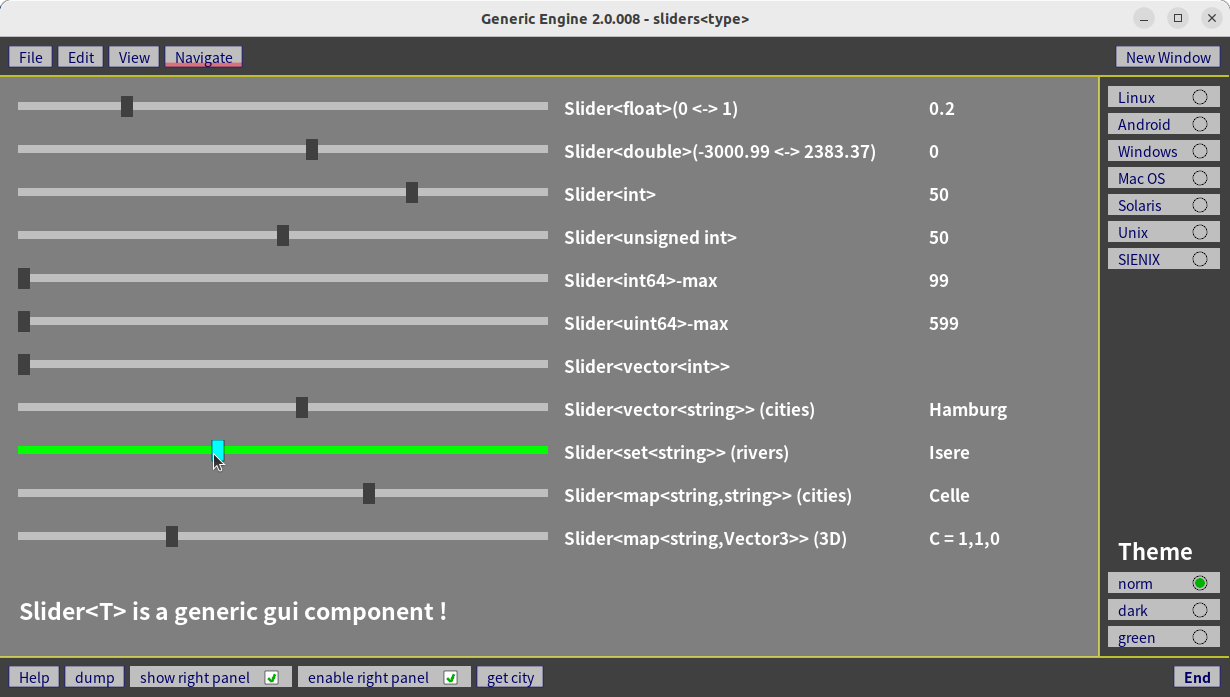This screenshot has height=697, width=1230.
Task: Click the Slider<float> handle
Action: coord(127,106)
